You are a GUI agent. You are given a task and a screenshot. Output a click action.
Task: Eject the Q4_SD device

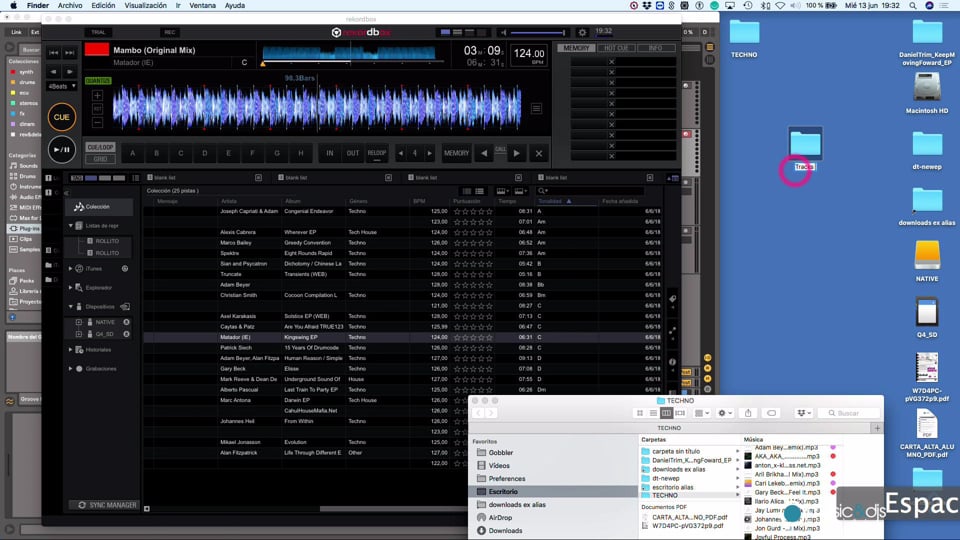coord(126,334)
